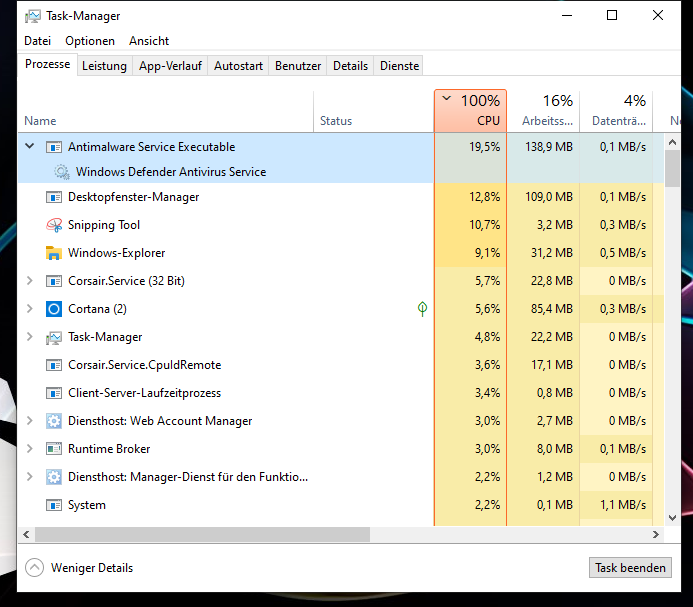Expand the Corsair.Service (32 Bit) group
Image resolution: width=693 pixels, height=607 pixels.
30,281
